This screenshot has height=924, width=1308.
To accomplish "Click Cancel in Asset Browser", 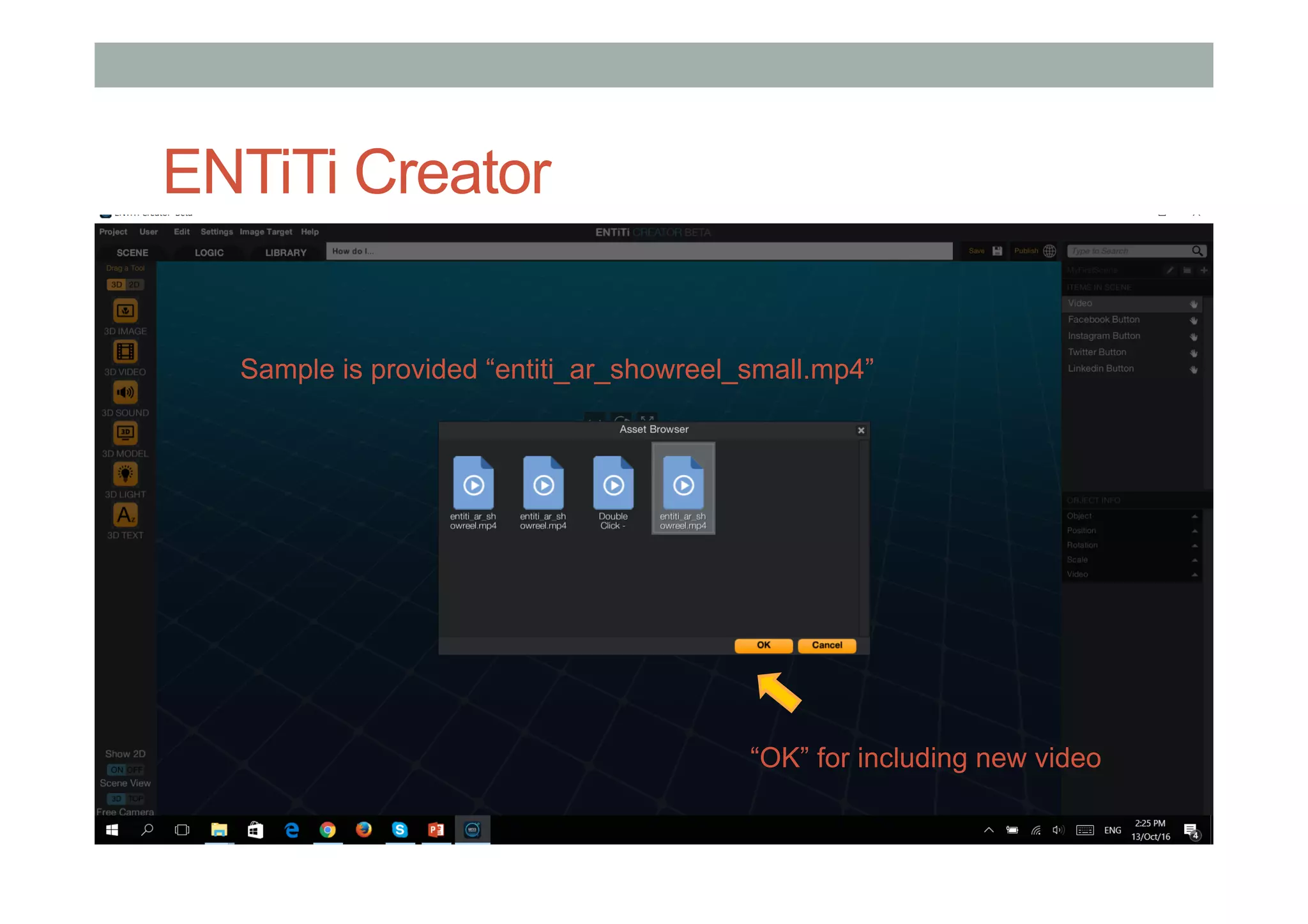I will [826, 646].
